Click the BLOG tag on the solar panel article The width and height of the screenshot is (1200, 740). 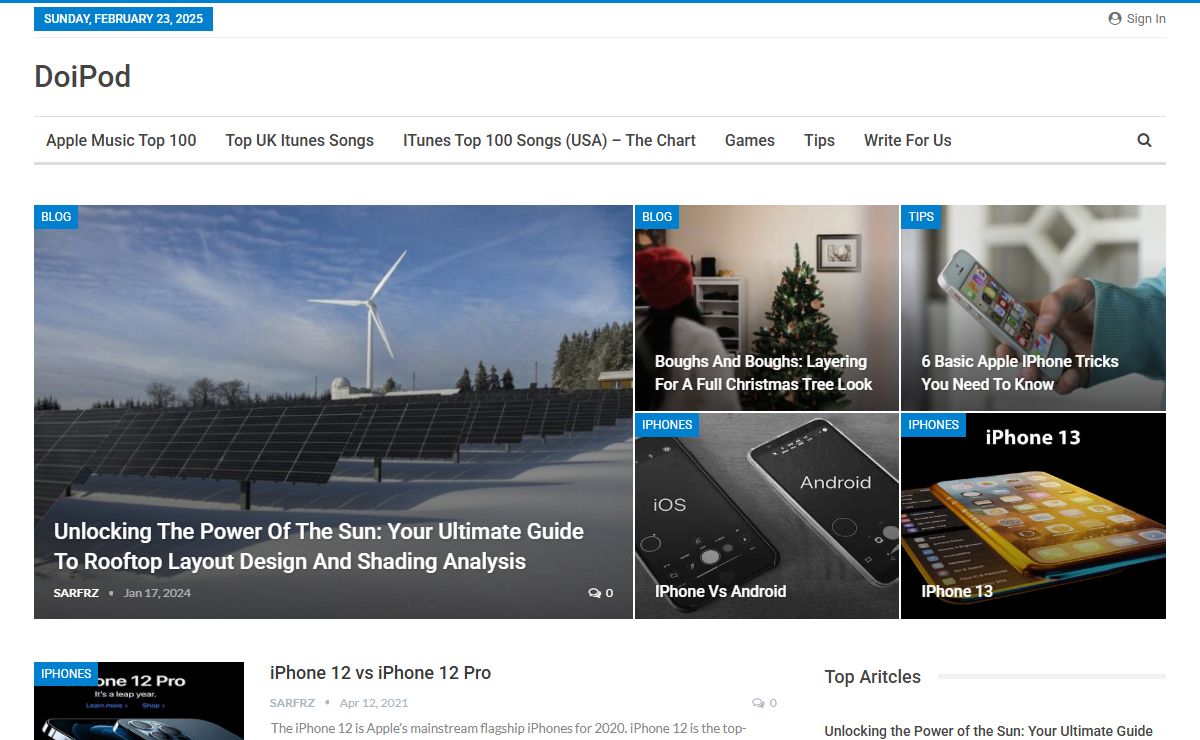pos(56,217)
